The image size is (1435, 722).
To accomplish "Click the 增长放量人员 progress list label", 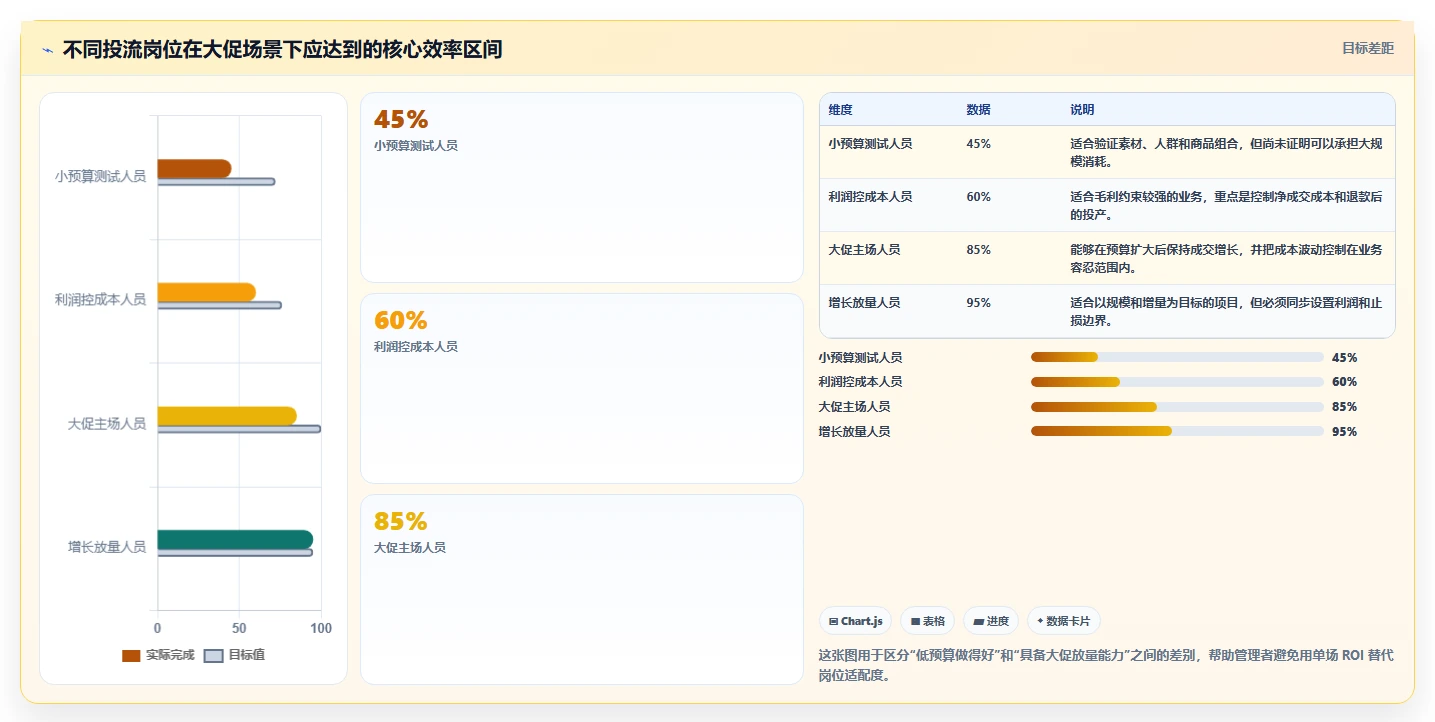I will click(854, 432).
